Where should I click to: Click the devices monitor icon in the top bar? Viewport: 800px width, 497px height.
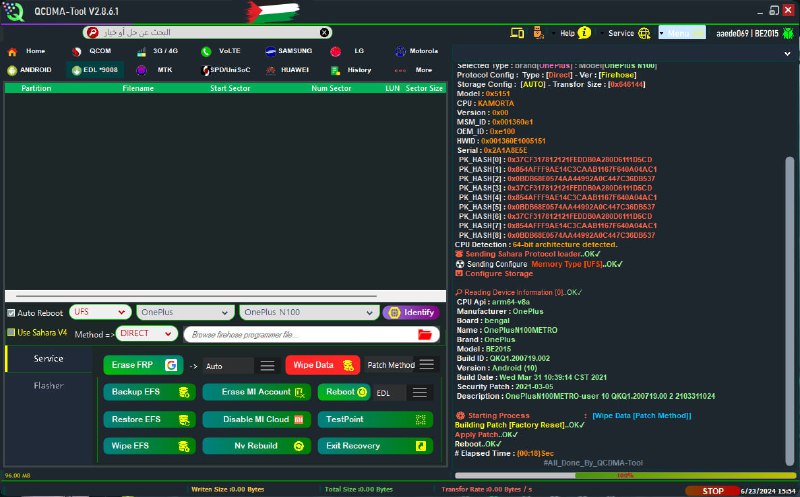tap(517, 33)
